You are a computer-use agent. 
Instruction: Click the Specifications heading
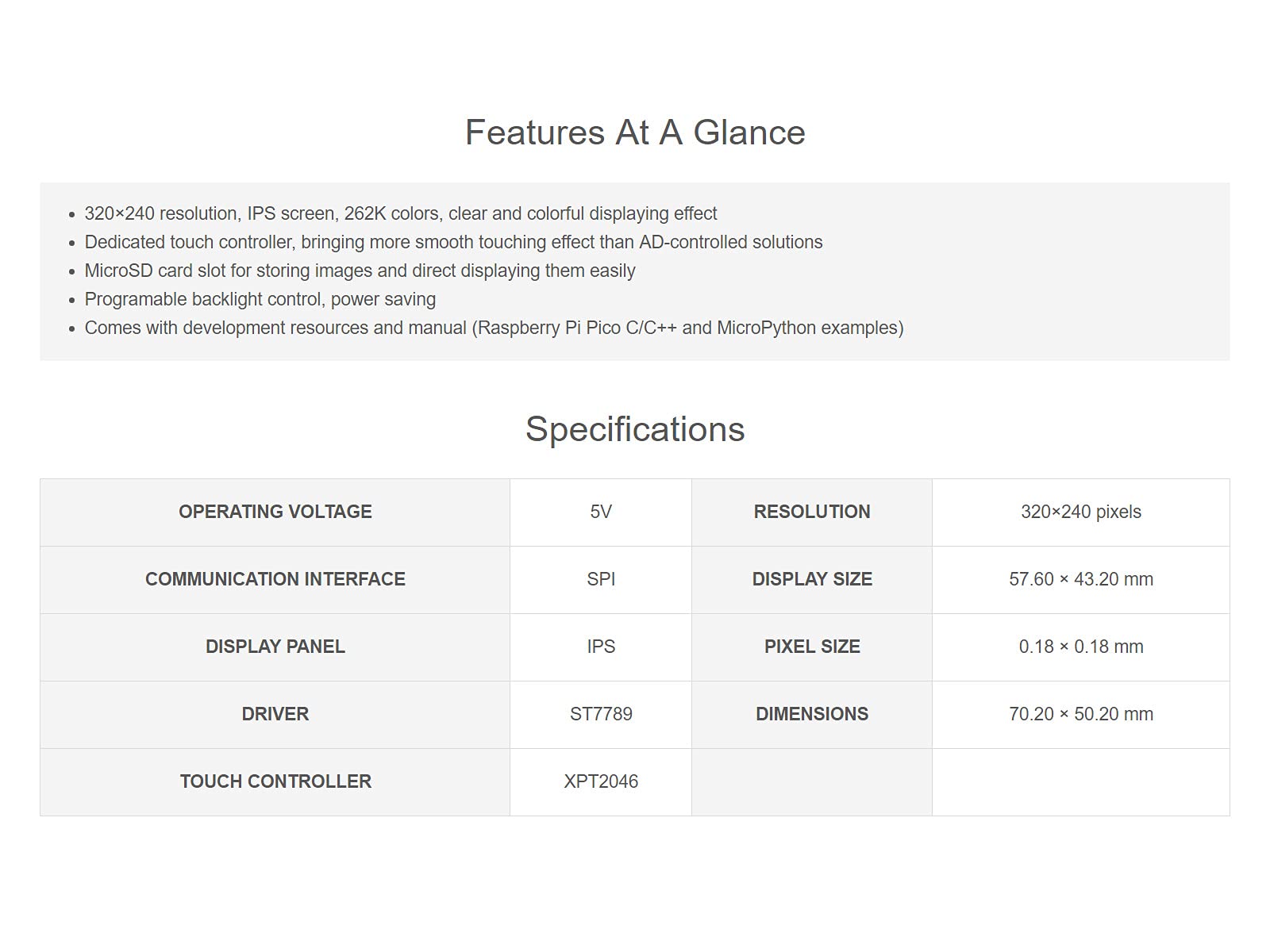635,429
